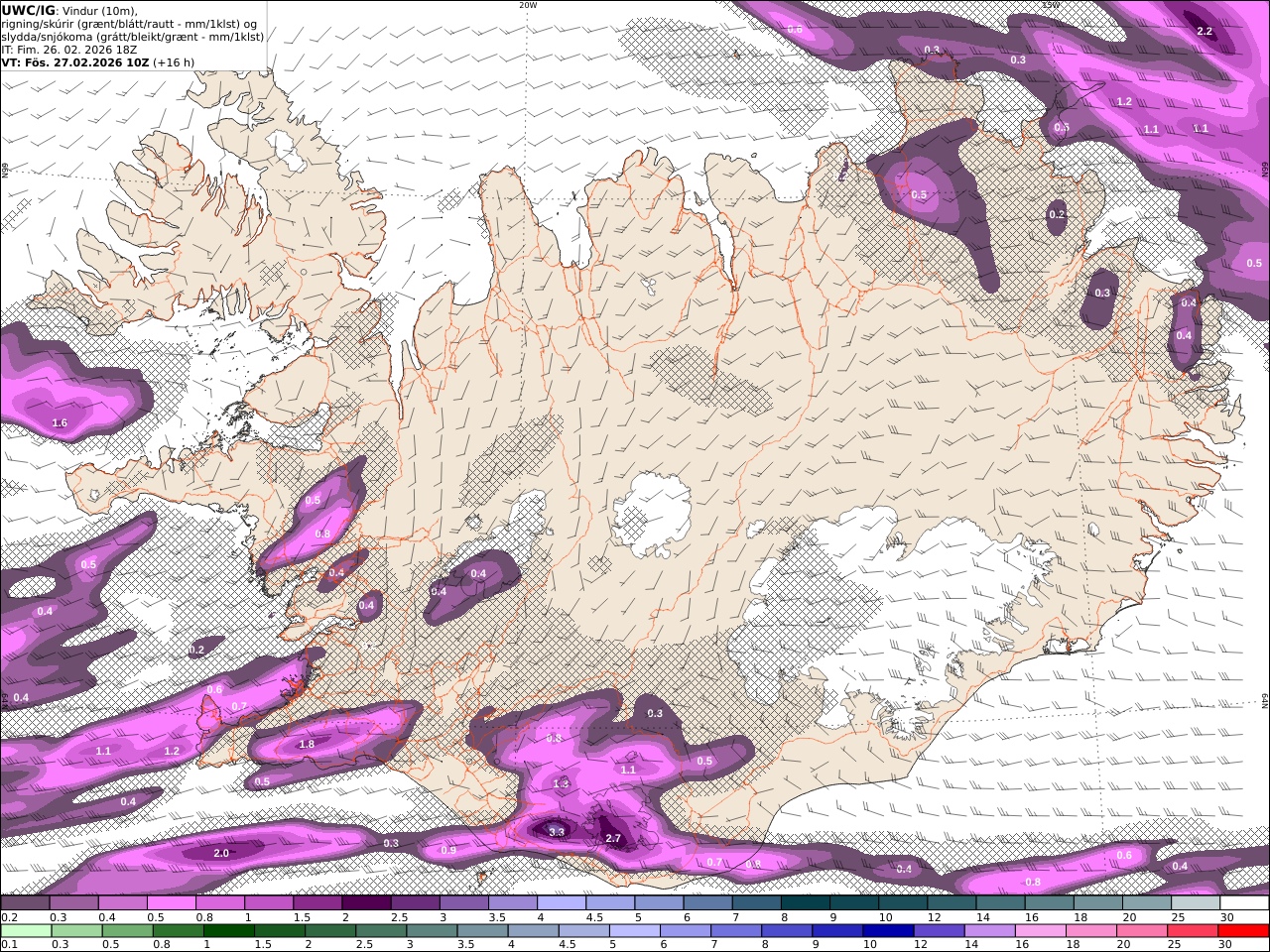The width and height of the screenshot is (1270, 952).
Task: Pick the slate blue swatch labeled 6, snow legend
Action: pyautogui.click(x=707, y=902)
